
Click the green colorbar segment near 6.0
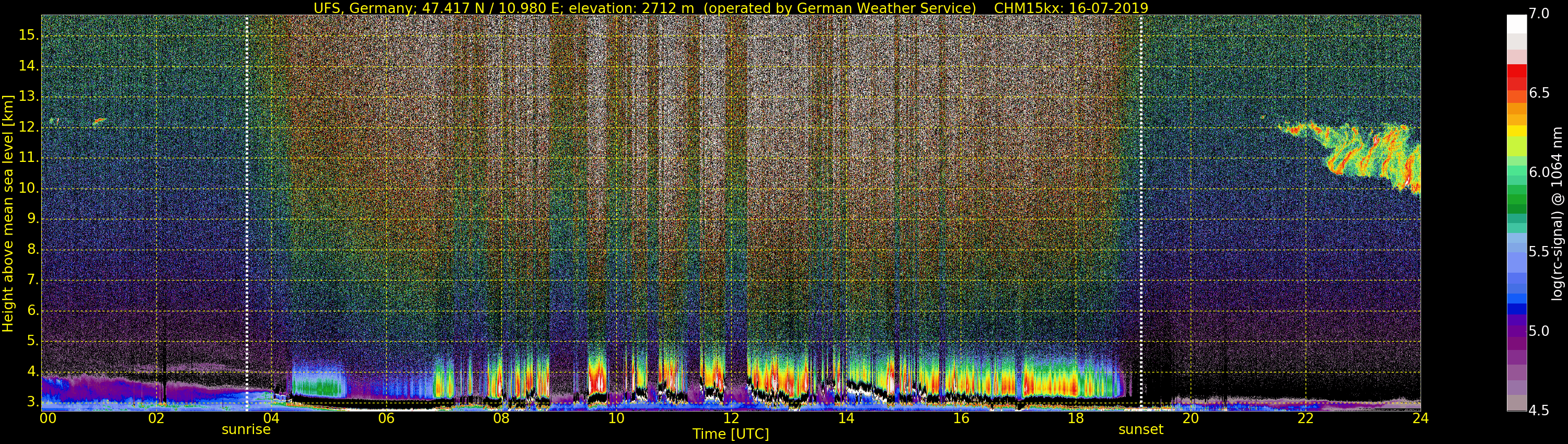(x=1516, y=177)
